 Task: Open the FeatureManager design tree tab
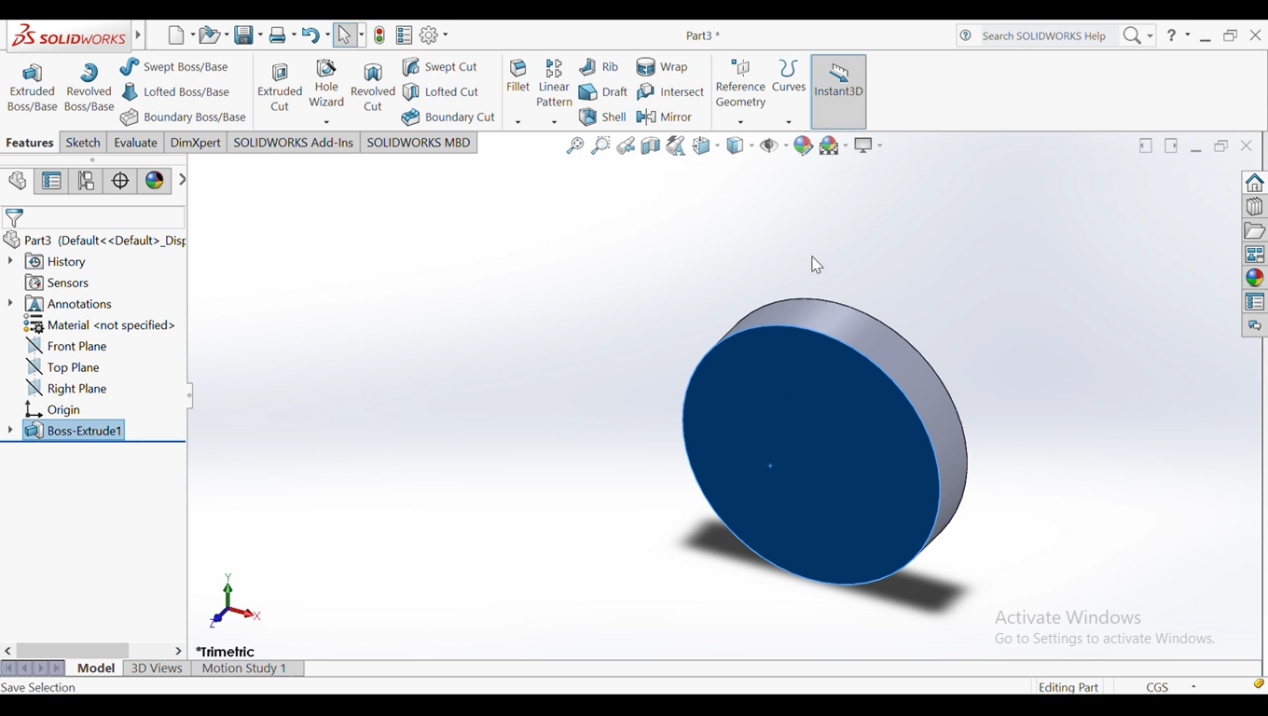click(17, 181)
